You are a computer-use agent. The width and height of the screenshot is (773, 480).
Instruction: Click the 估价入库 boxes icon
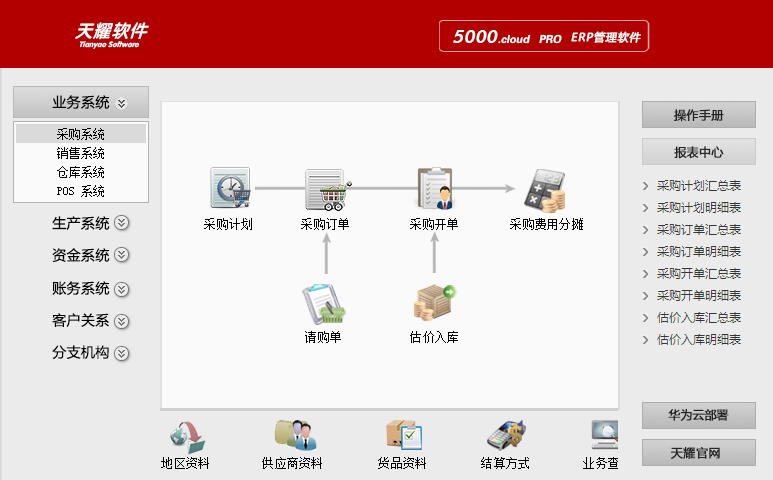pos(434,303)
